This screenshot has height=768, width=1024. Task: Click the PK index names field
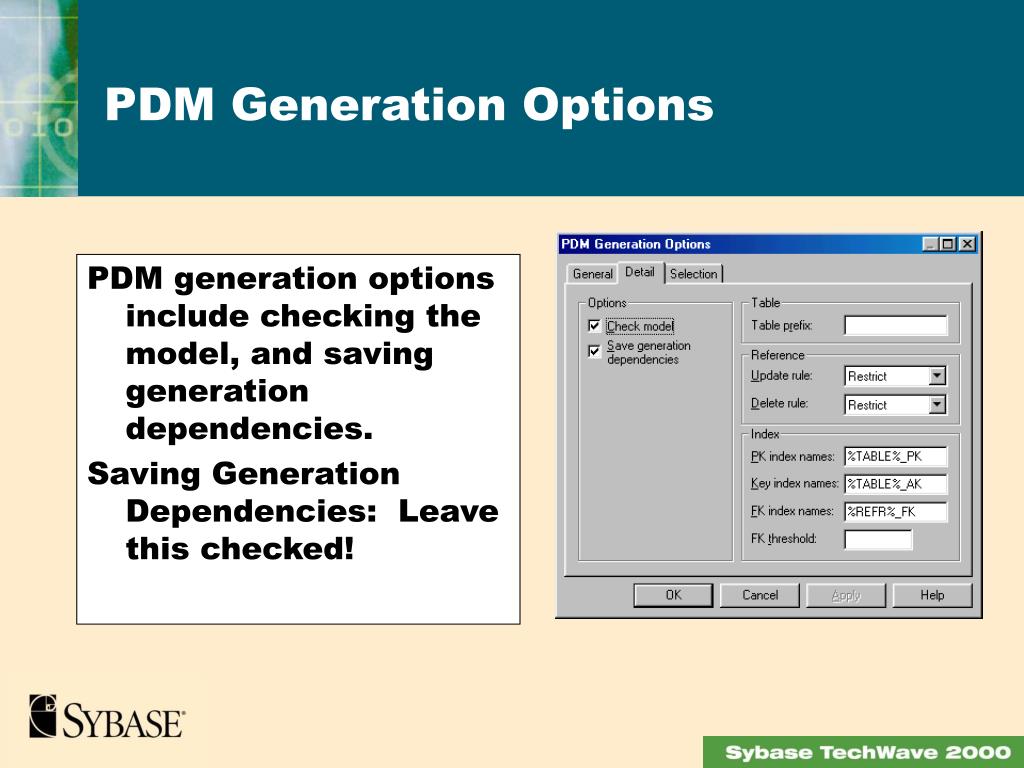(x=895, y=456)
